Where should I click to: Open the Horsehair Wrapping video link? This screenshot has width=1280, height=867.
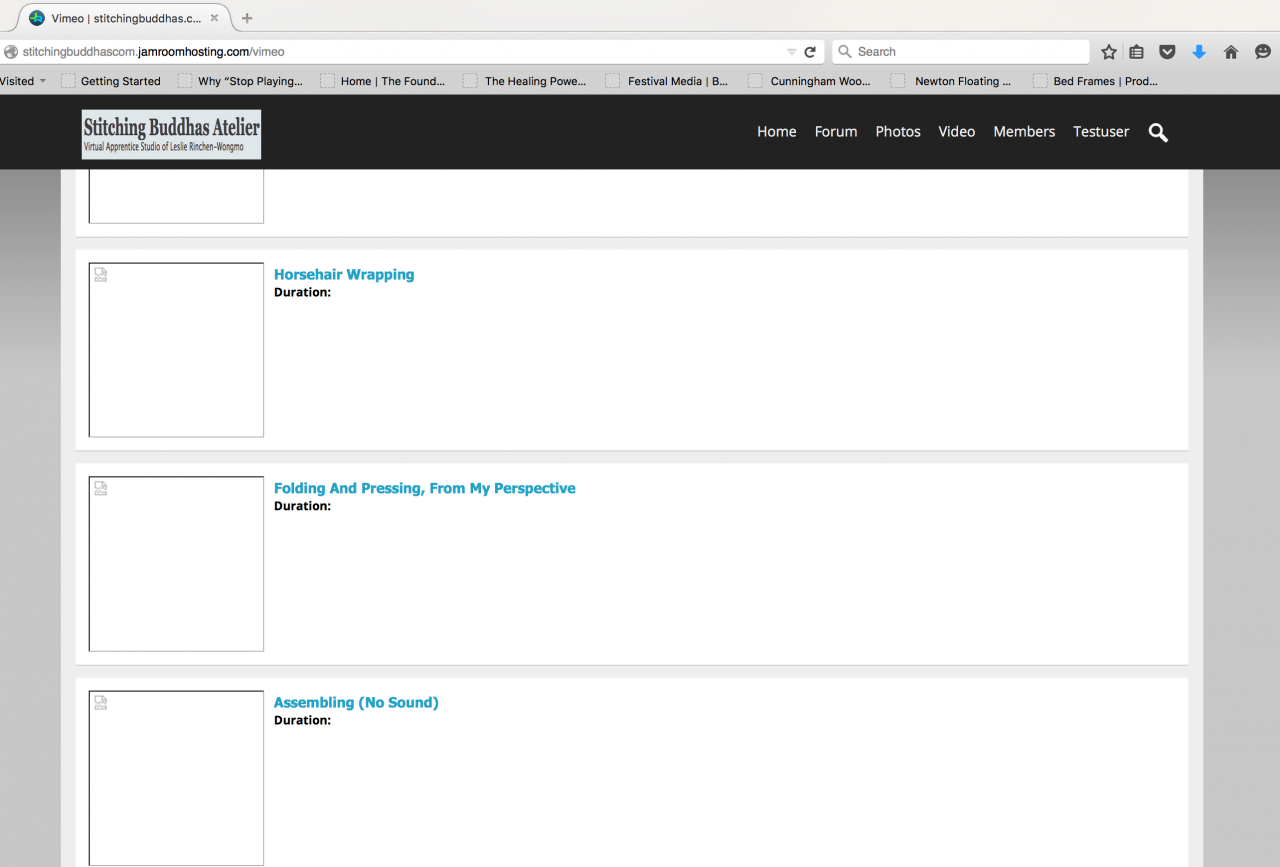(x=344, y=274)
